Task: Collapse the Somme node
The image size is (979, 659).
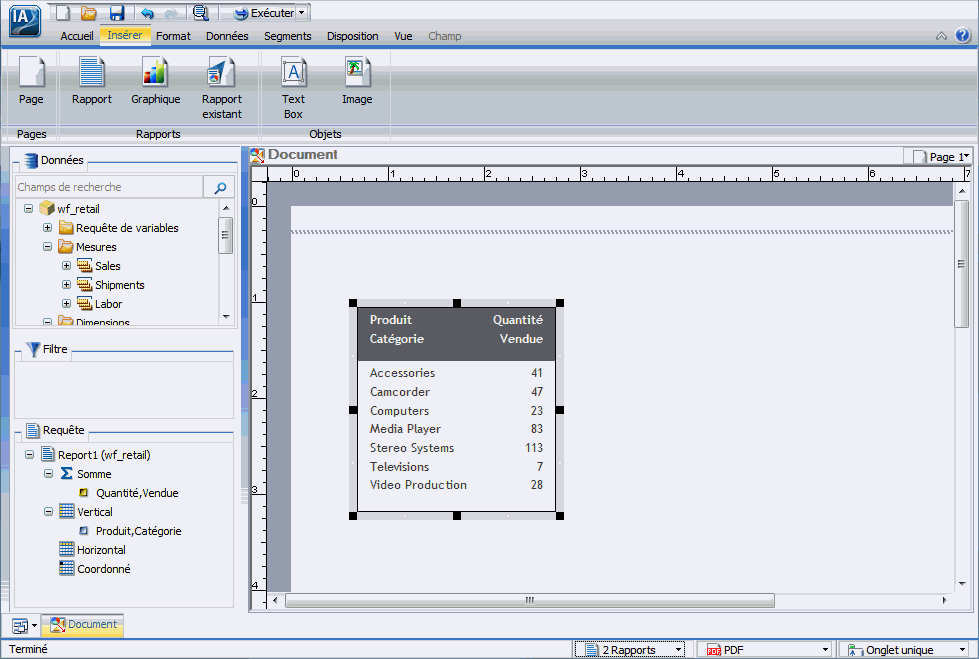Action: click(49, 473)
